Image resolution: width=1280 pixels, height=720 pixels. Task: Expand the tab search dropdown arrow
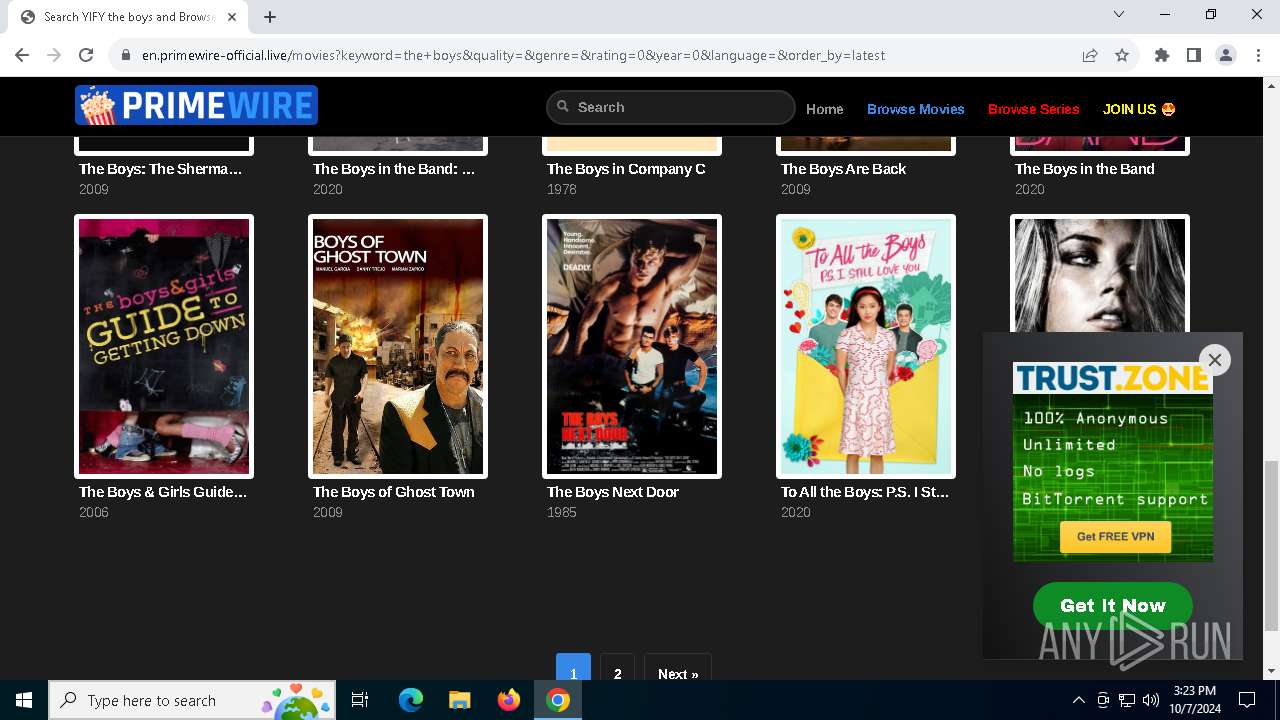pyautogui.click(x=1119, y=14)
